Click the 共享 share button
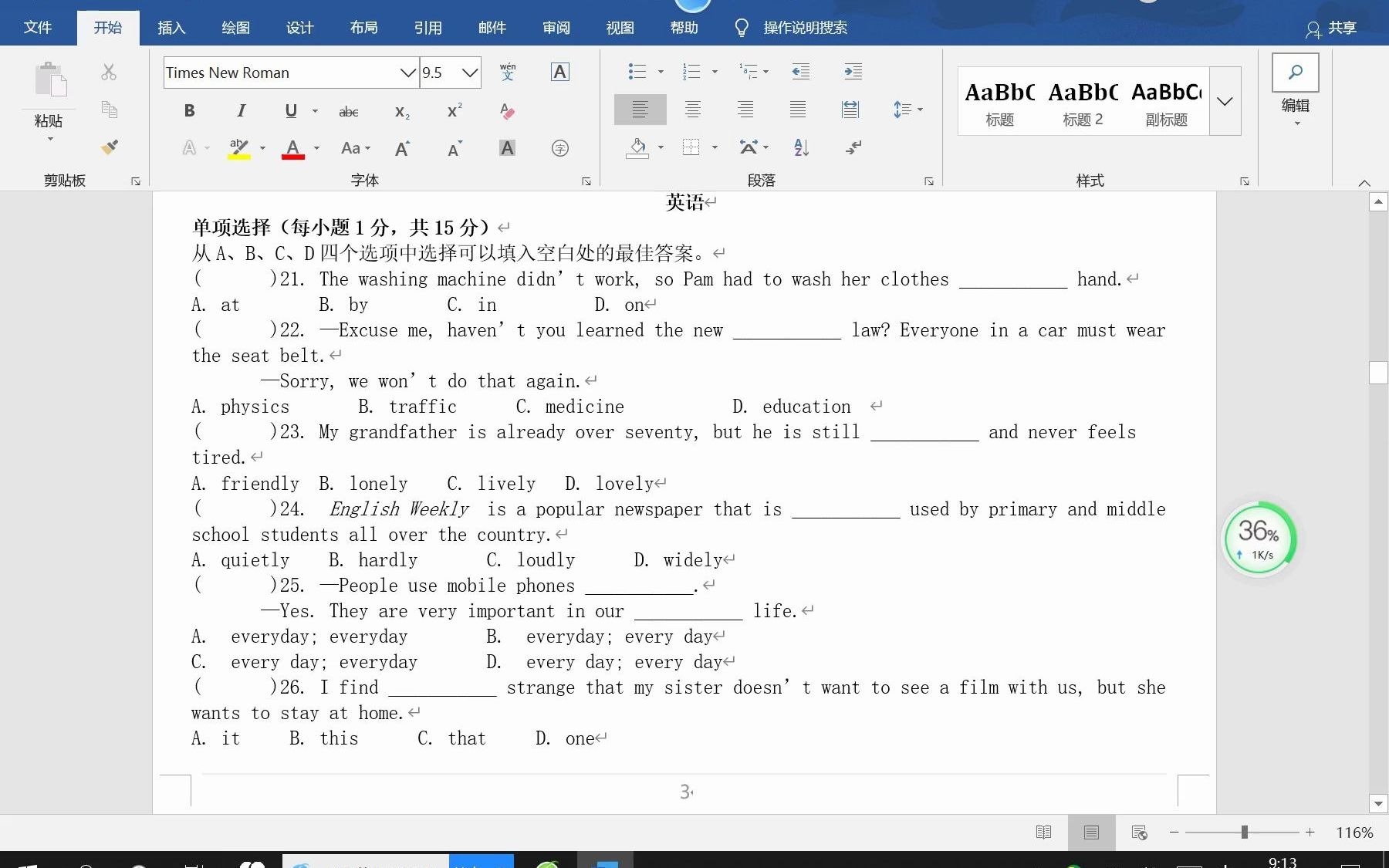This screenshot has height=868, width=1389. point(1332,29)
